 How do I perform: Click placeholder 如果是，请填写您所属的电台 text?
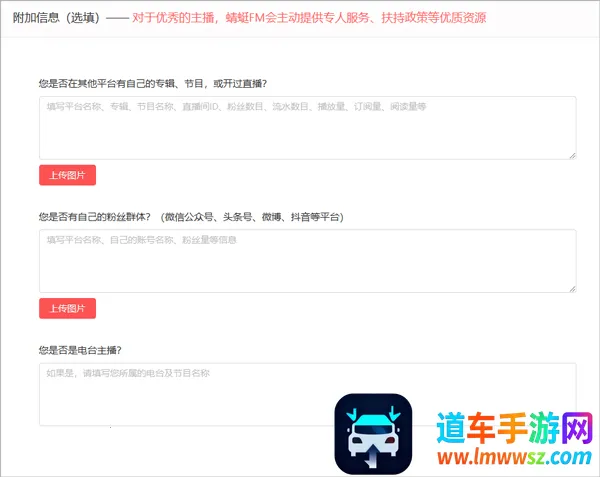pyautogui.click(x=128, y=373)
